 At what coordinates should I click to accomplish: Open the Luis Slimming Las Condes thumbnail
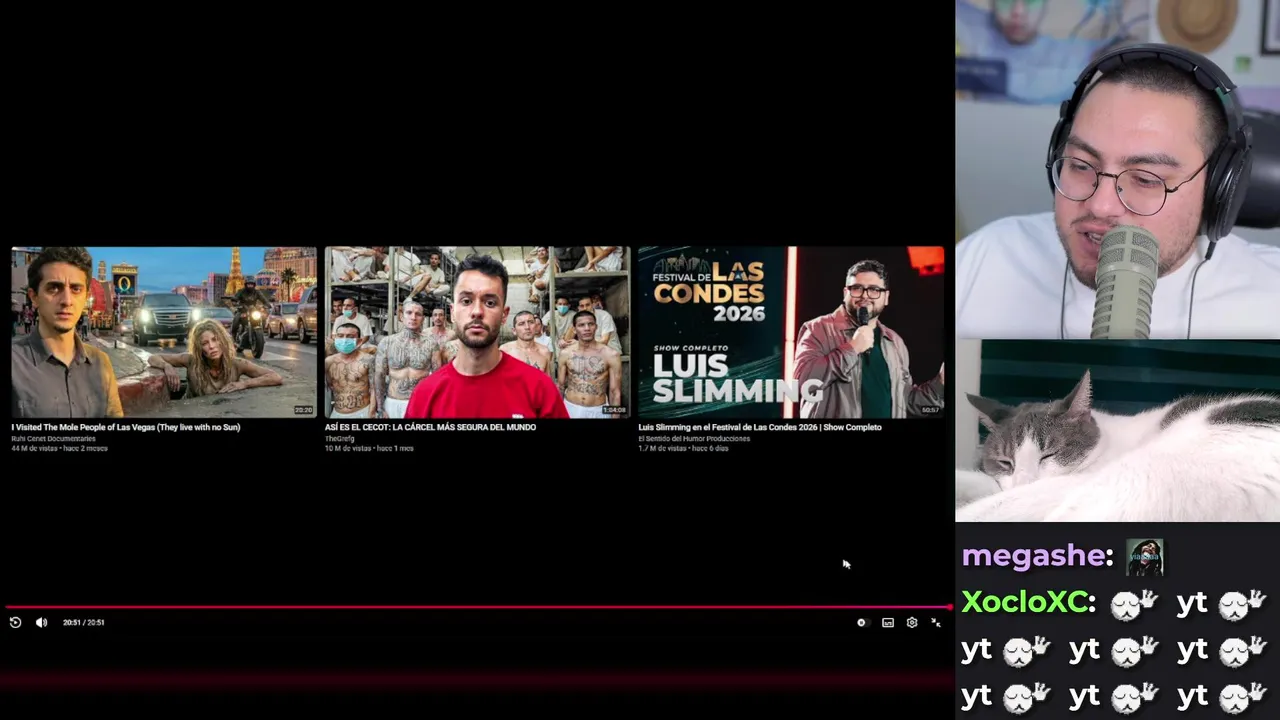(x=791, y=332)
